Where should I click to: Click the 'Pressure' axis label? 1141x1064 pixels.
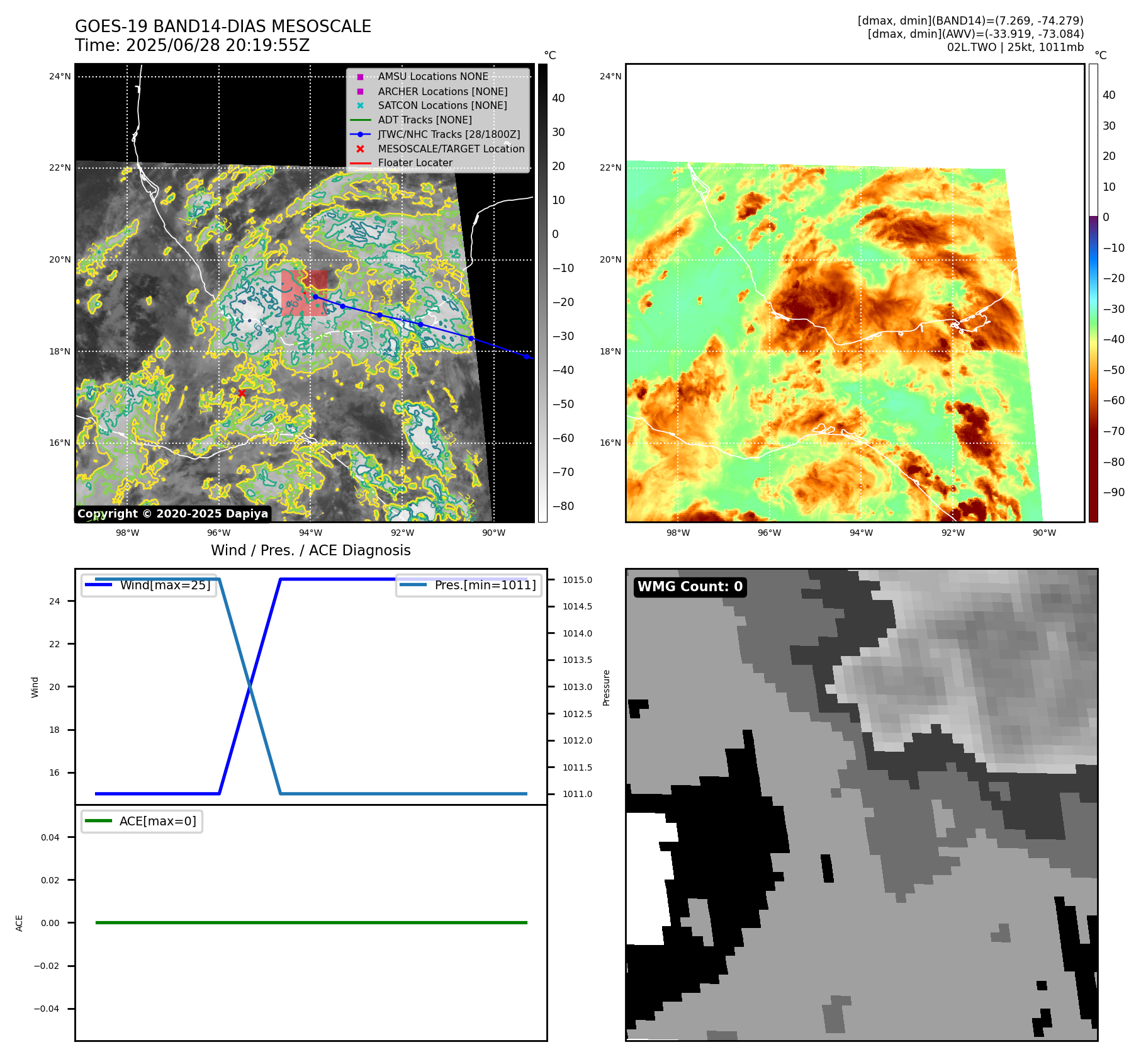point(607,688)
